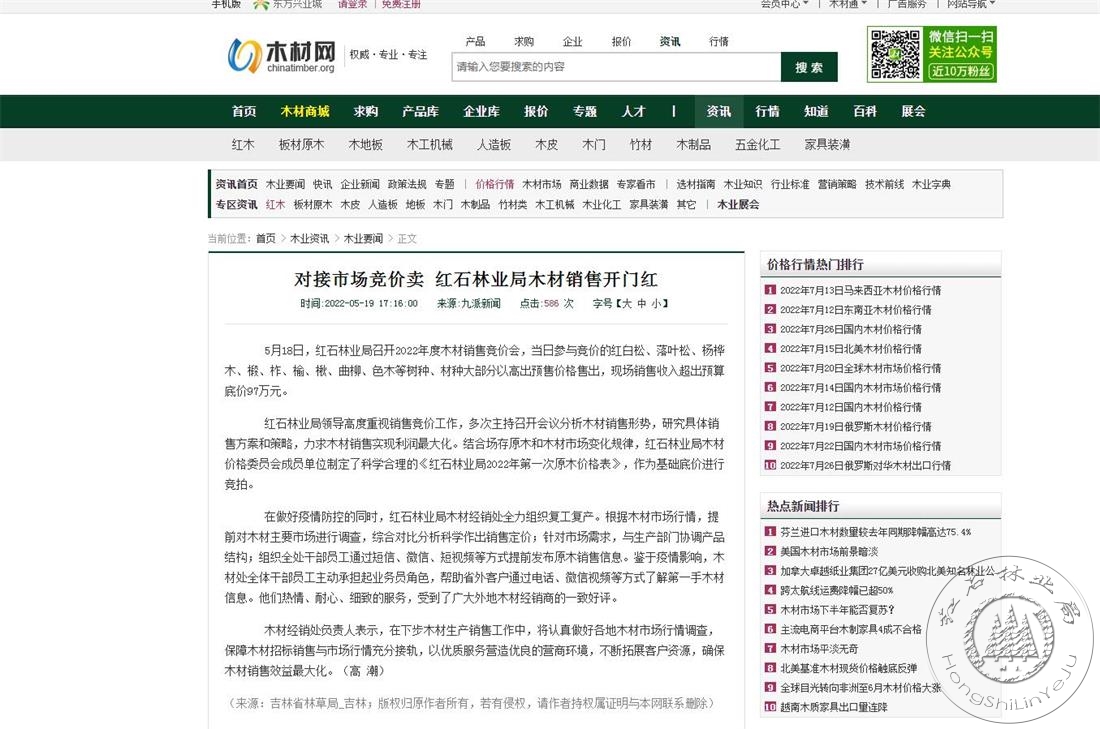The image size is (1100, 729).
Task: Click 木业资讯 breadcrumb link
Action: 309,239
